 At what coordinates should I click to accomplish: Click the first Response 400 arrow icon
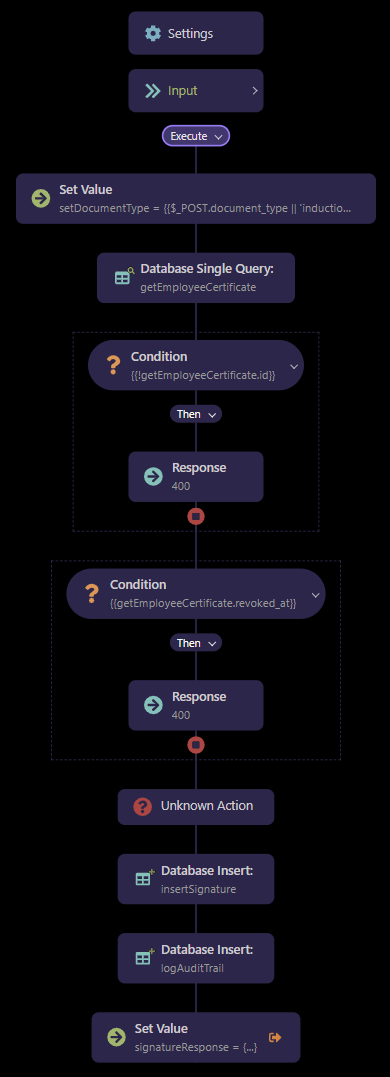tap(153, 477)
